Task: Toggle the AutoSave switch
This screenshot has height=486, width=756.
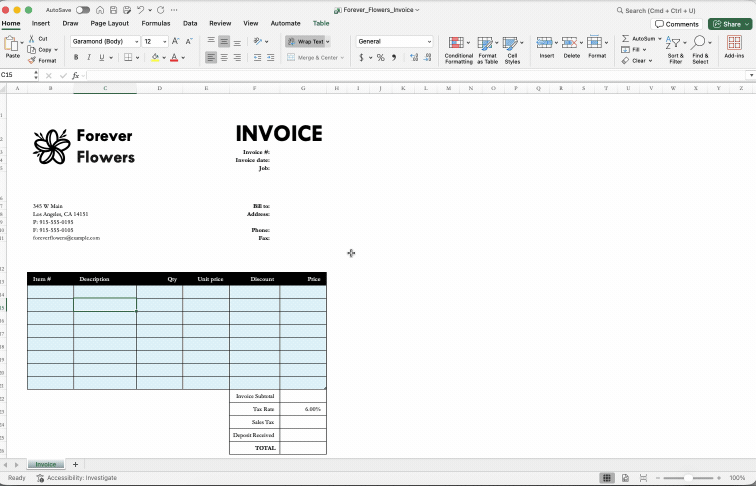Action: pos(83,10)
